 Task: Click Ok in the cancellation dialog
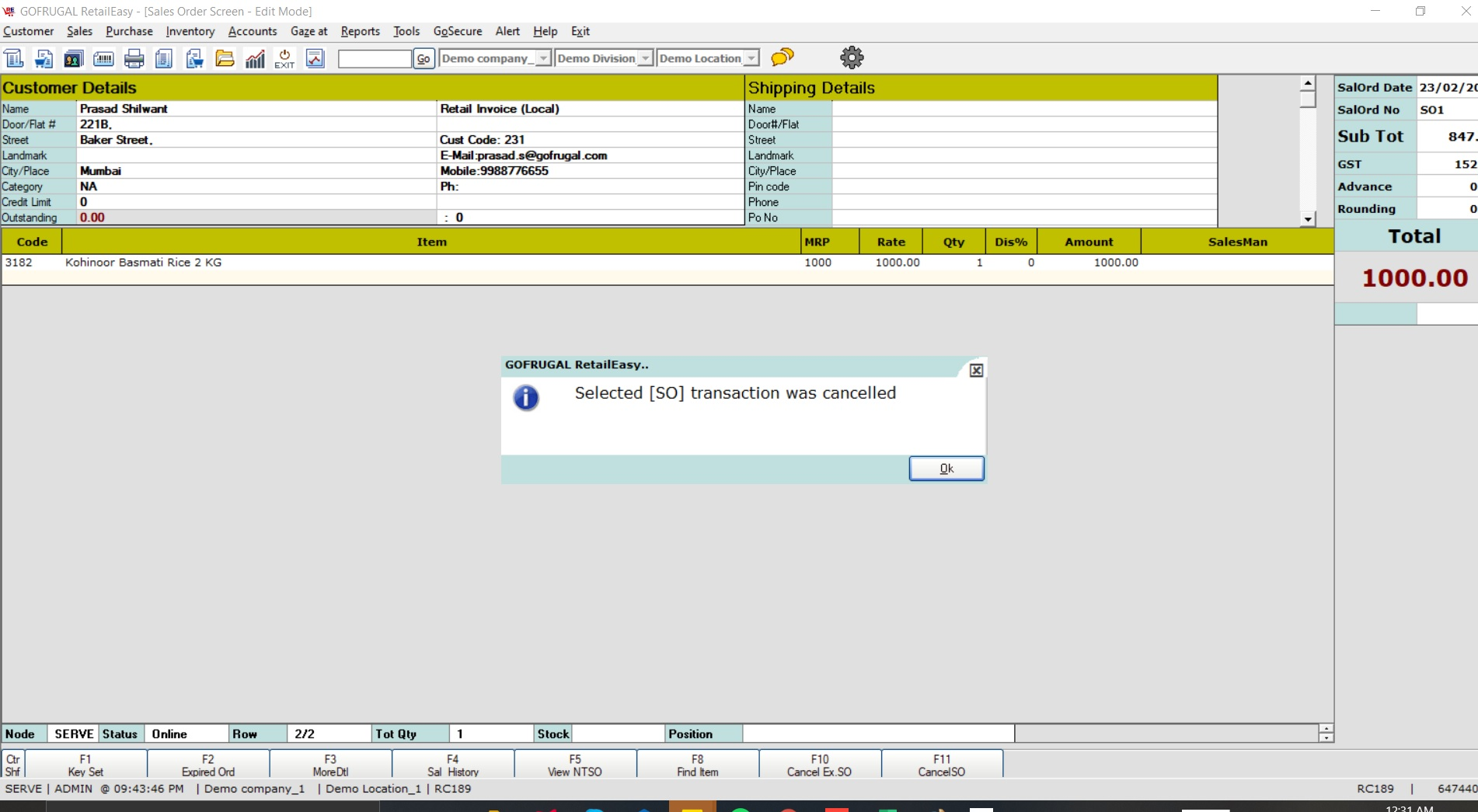click(946, 469)
